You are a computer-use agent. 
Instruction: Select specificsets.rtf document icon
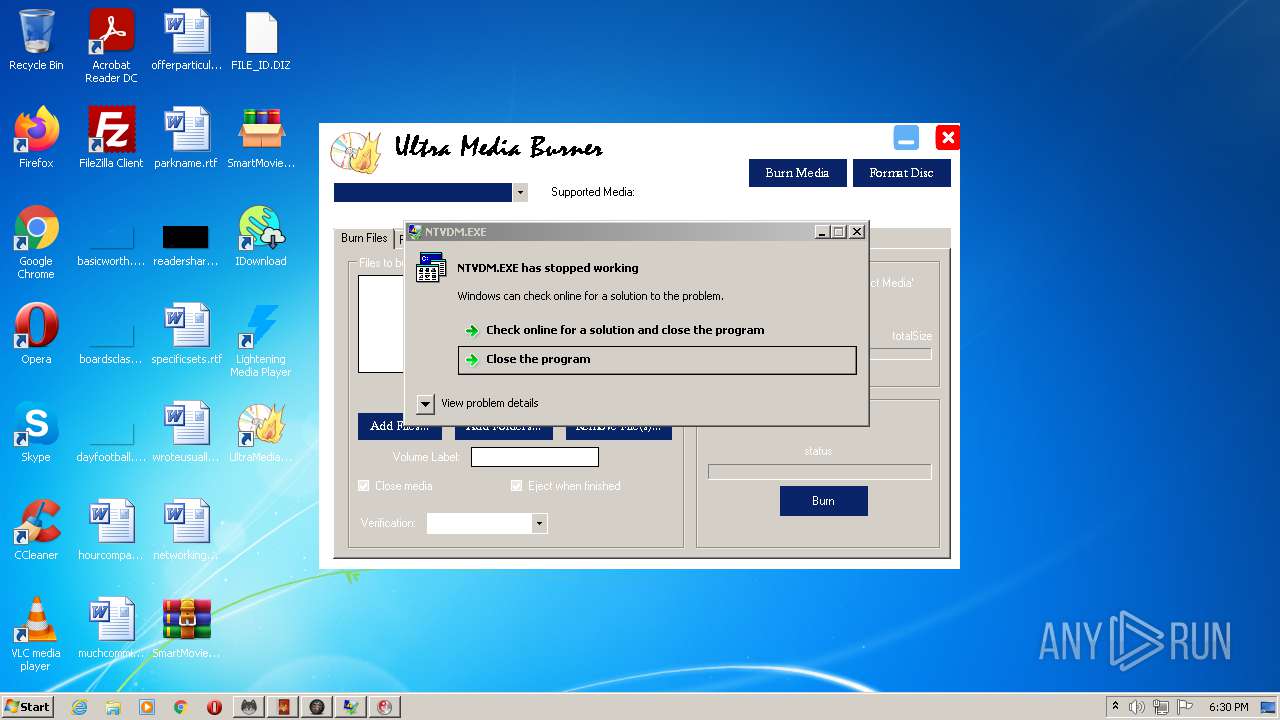click(x=187, y=334)
